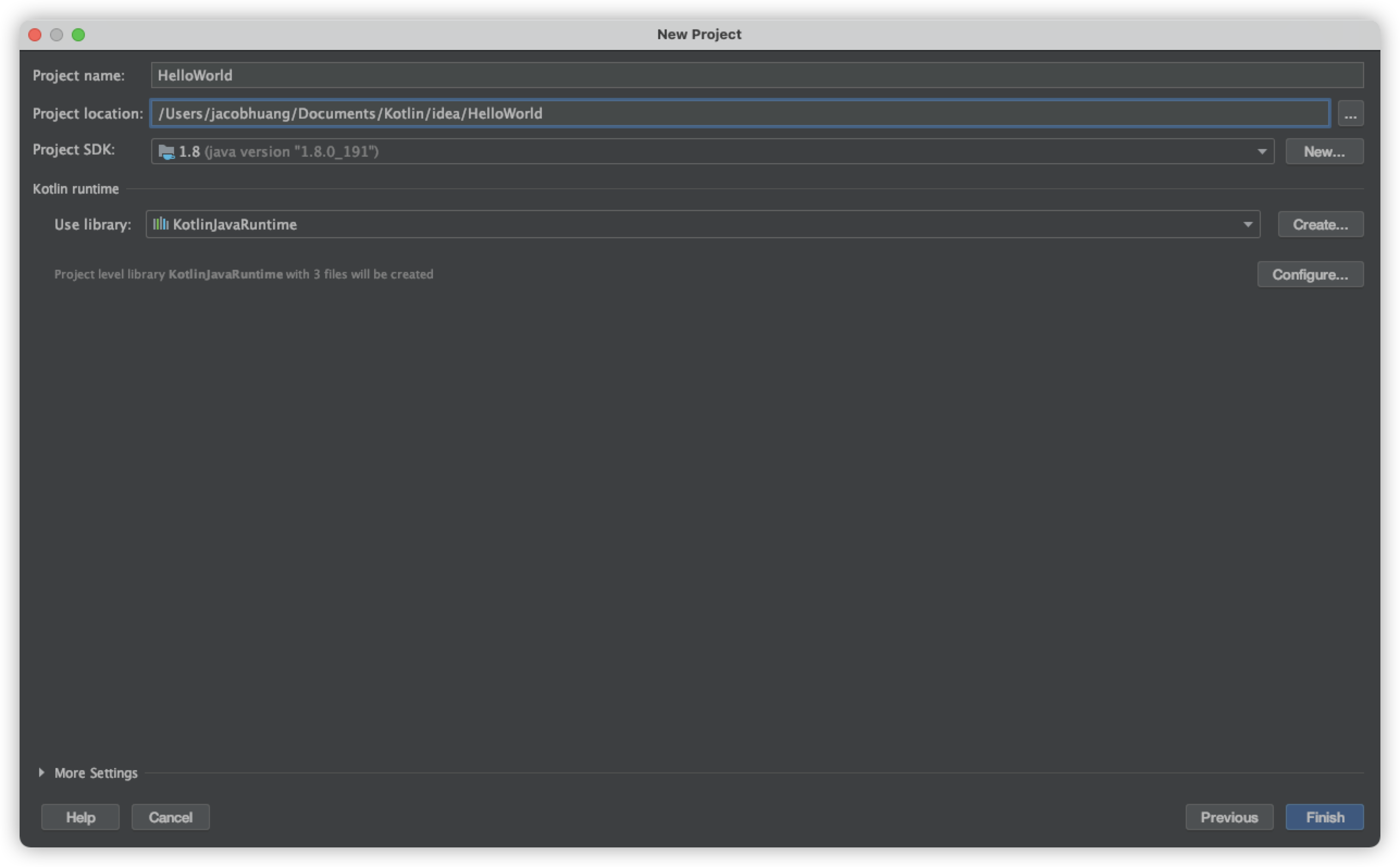Browse for project location with ellipsis button

[x=1350, y=114]
